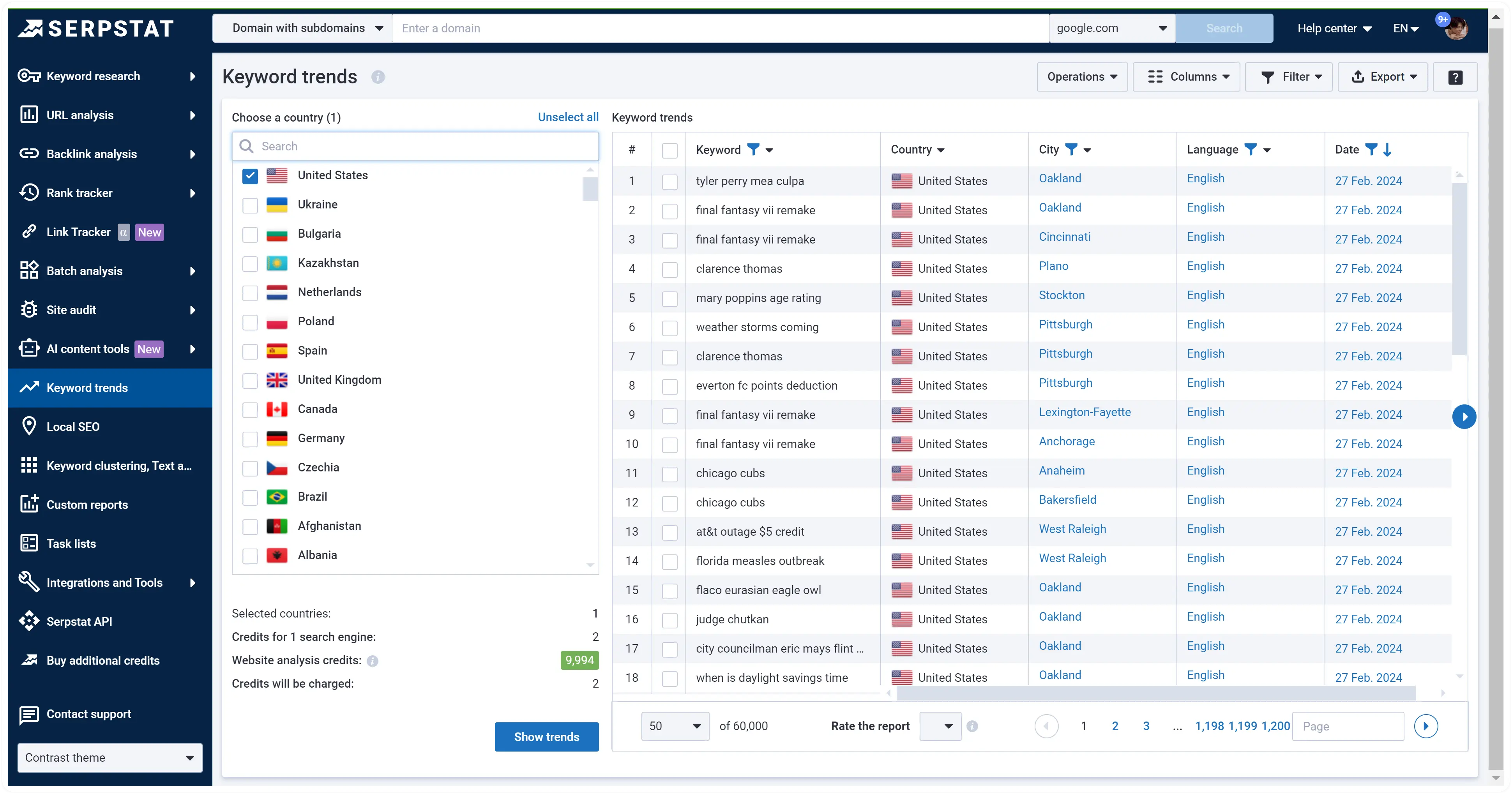Click the City column filter funnel icon
Screen dimensions: 1512x794
pos(1071,150)
